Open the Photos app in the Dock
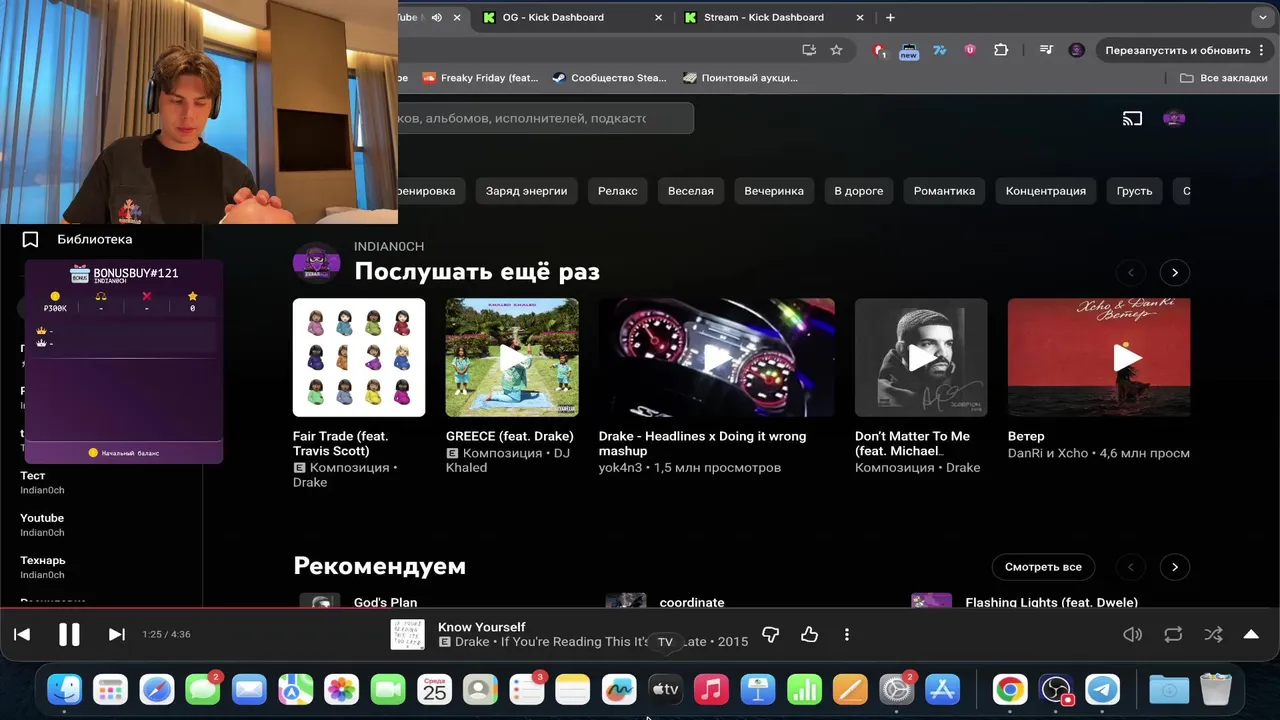The height and width of the screenshot is (720, 1280). coord(341,689)
